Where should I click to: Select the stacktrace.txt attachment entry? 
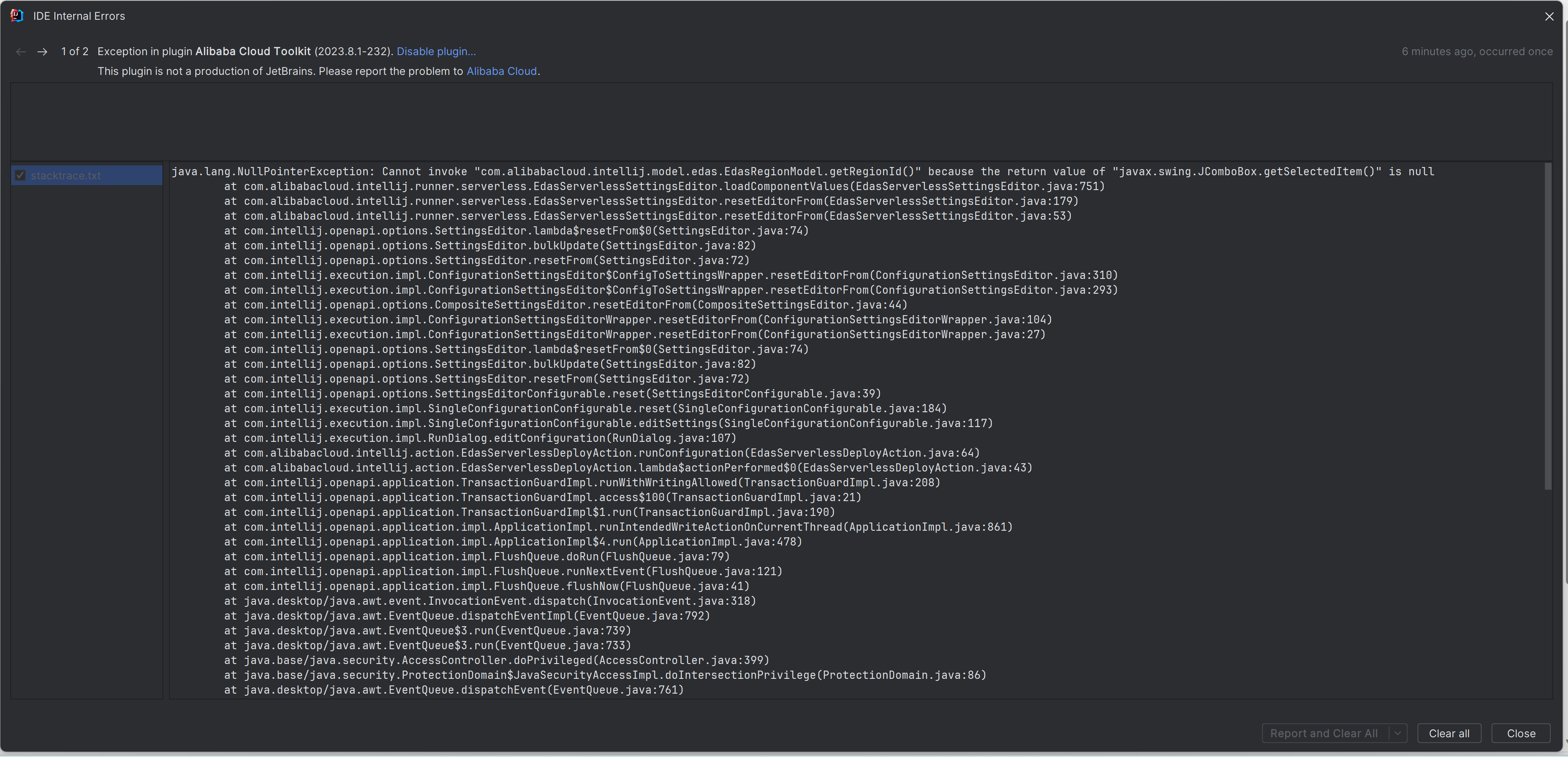[x=66, y=175]
